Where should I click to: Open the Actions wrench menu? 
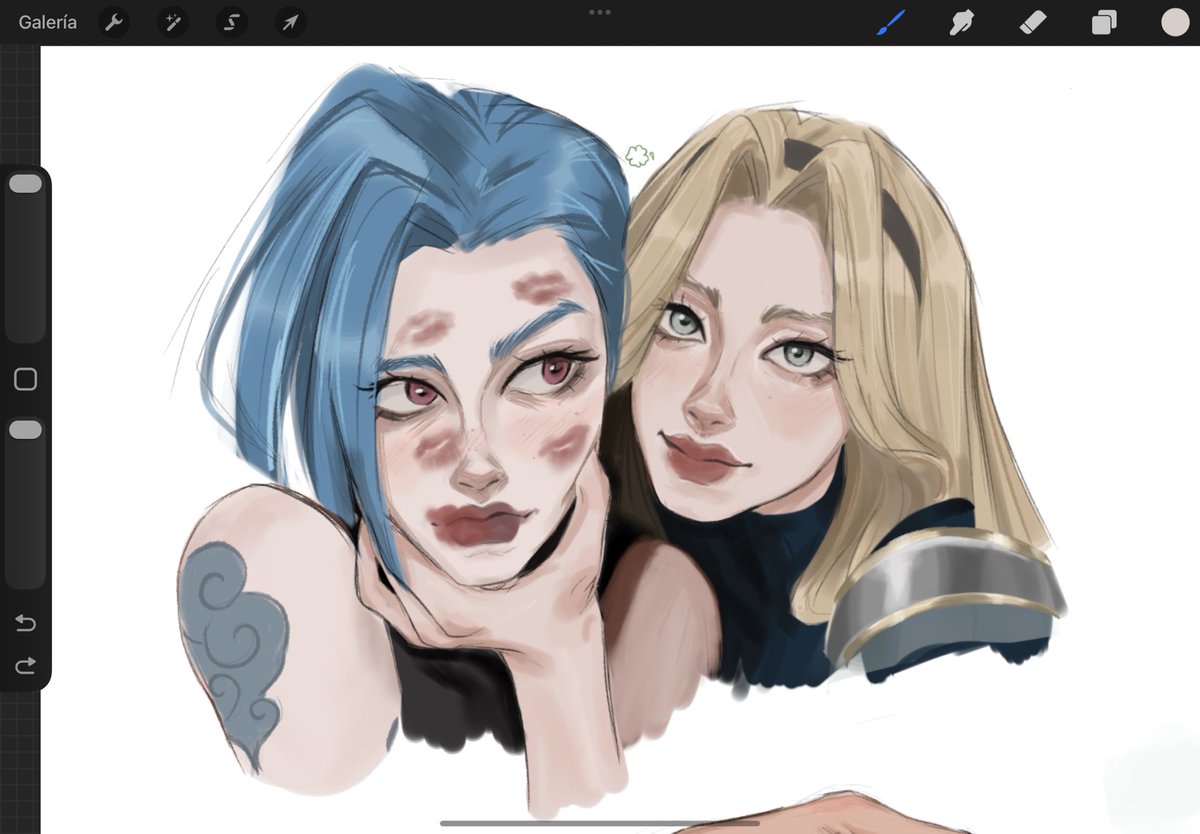115,22
